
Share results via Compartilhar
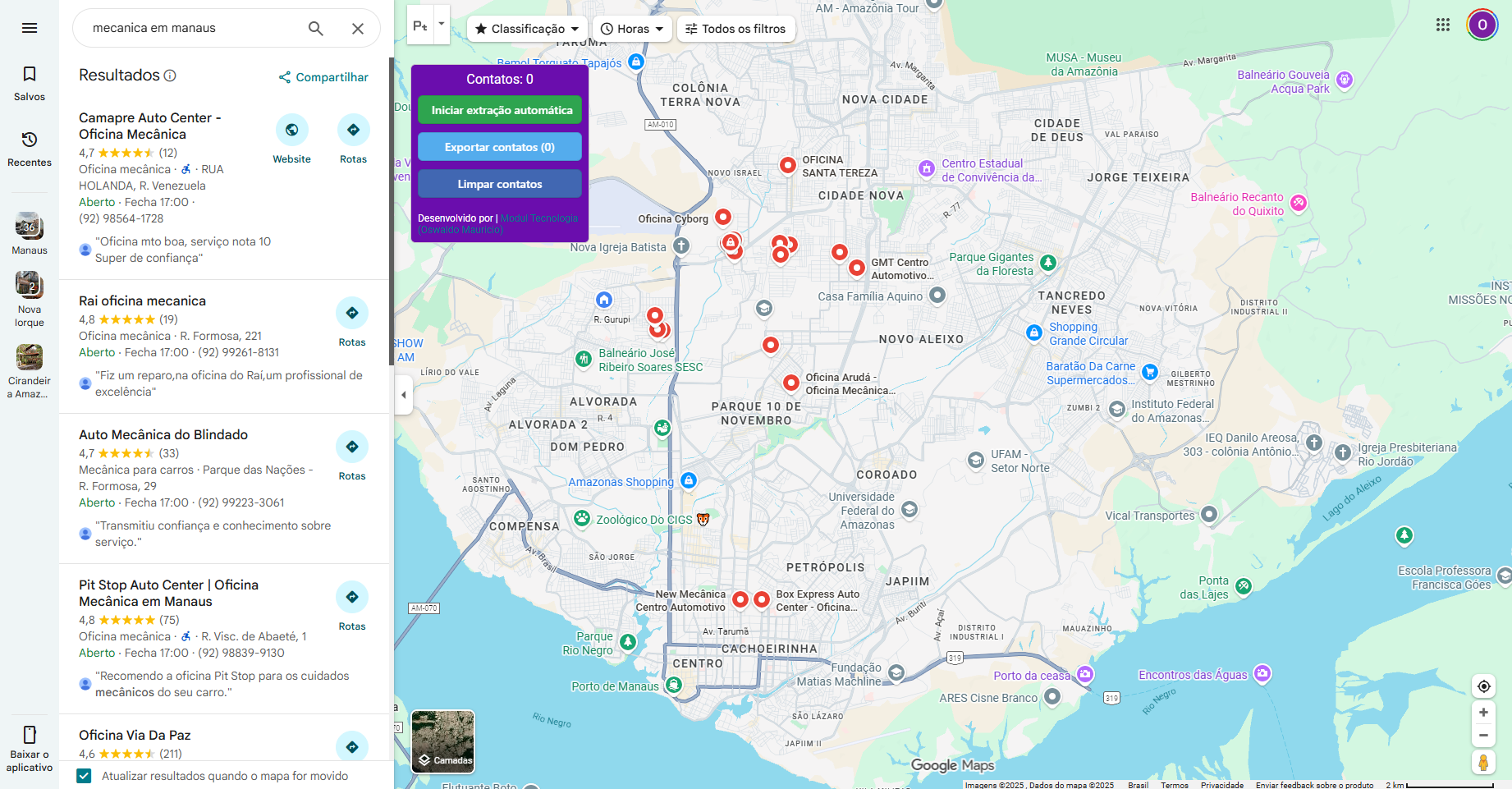point(323,77)
